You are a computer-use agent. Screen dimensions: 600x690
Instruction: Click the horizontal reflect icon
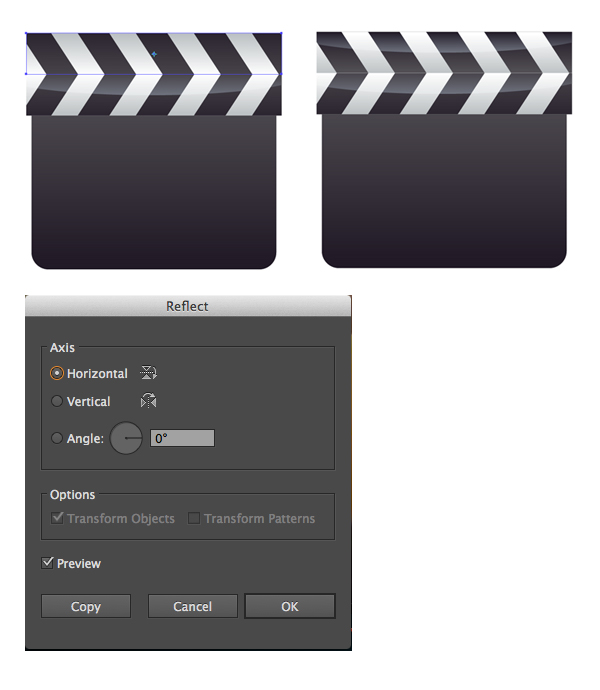click(x=148, y=373)
